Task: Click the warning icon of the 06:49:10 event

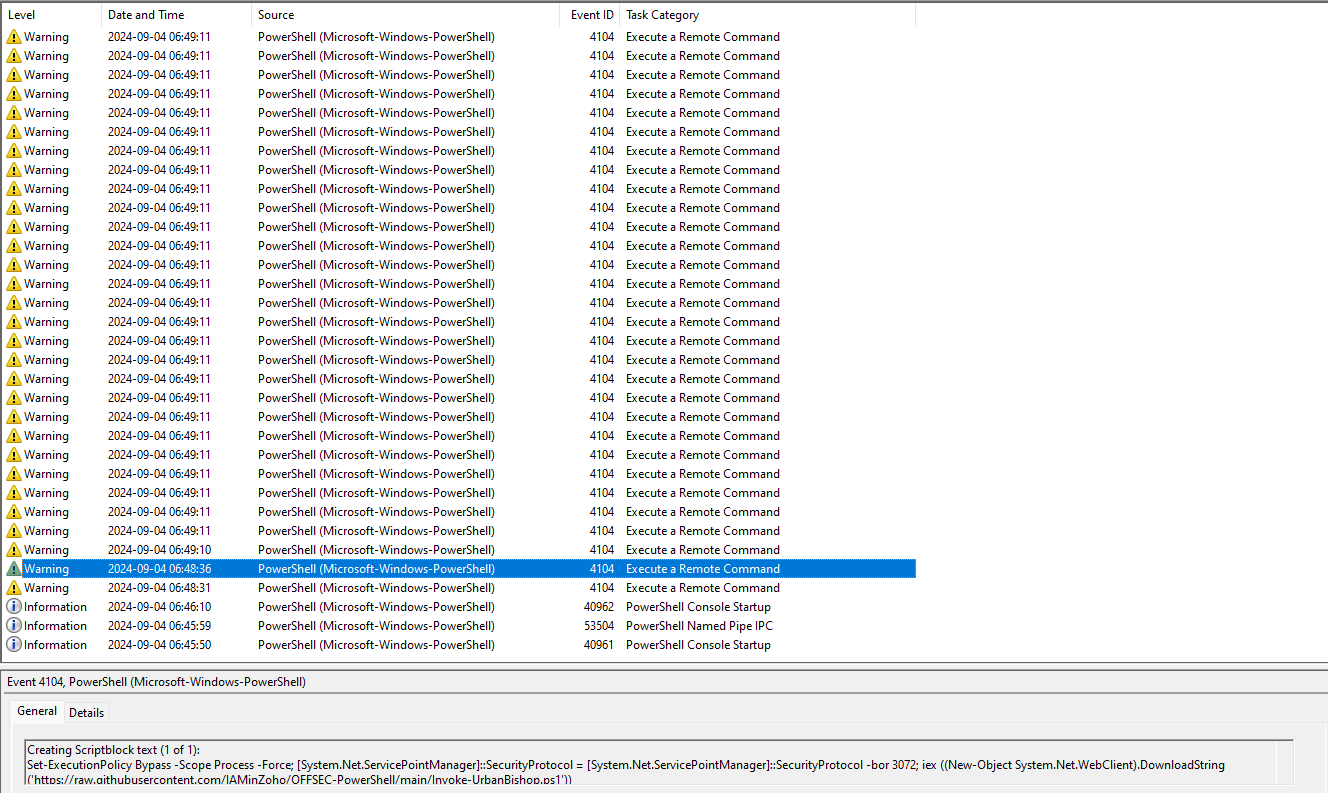Action: (13, 550)
